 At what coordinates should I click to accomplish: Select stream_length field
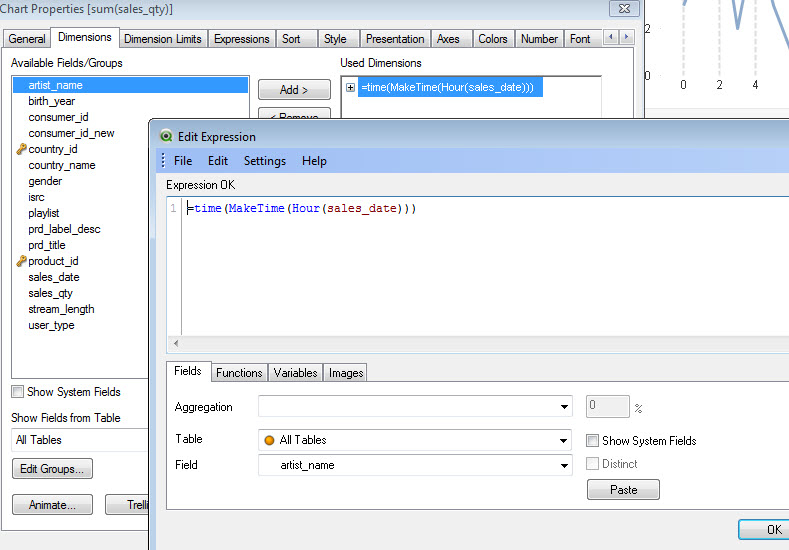61,309
